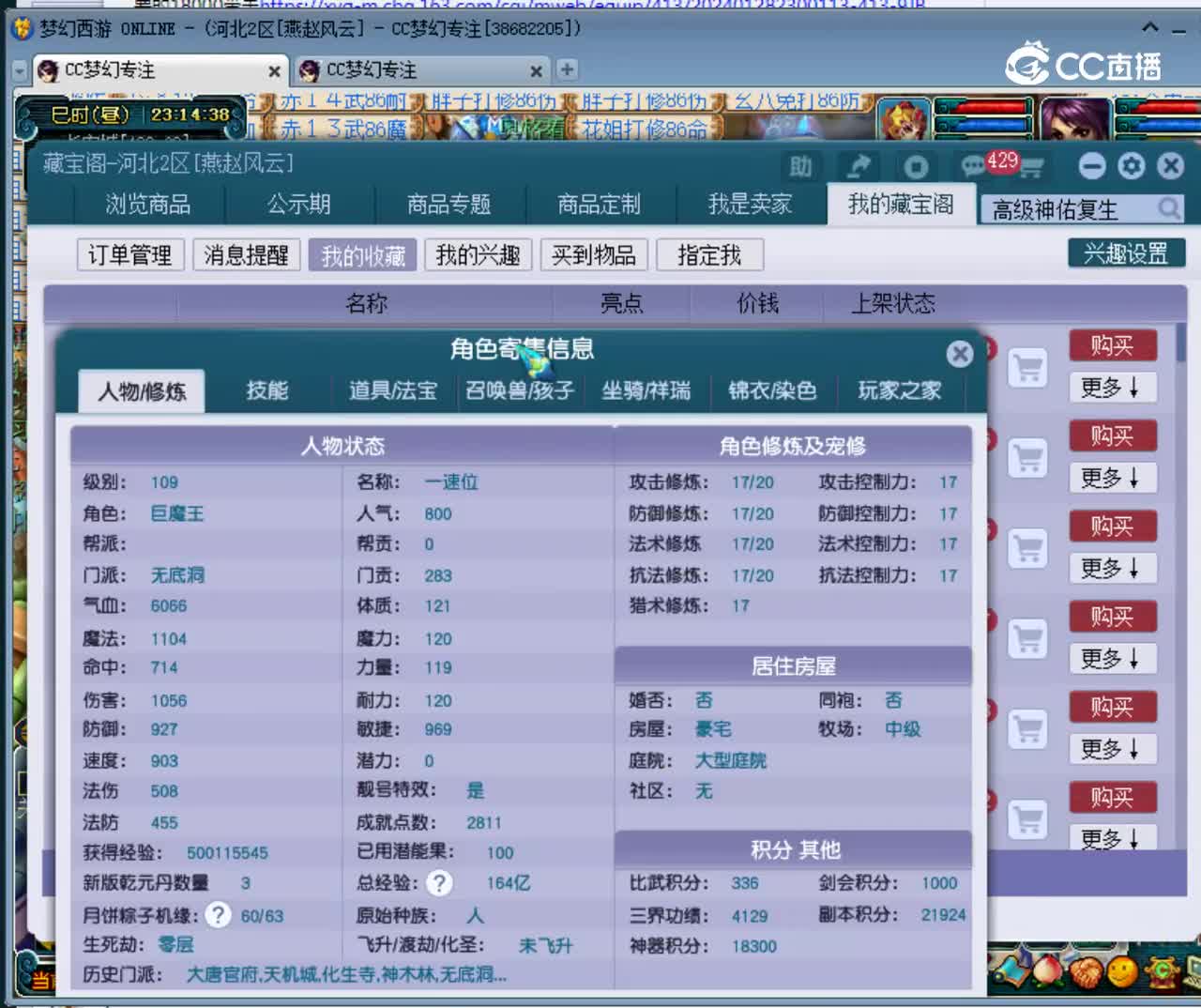Click the 历史门派 list text
Screen dimensions: 1201x1008
click(x=347, y=975)
